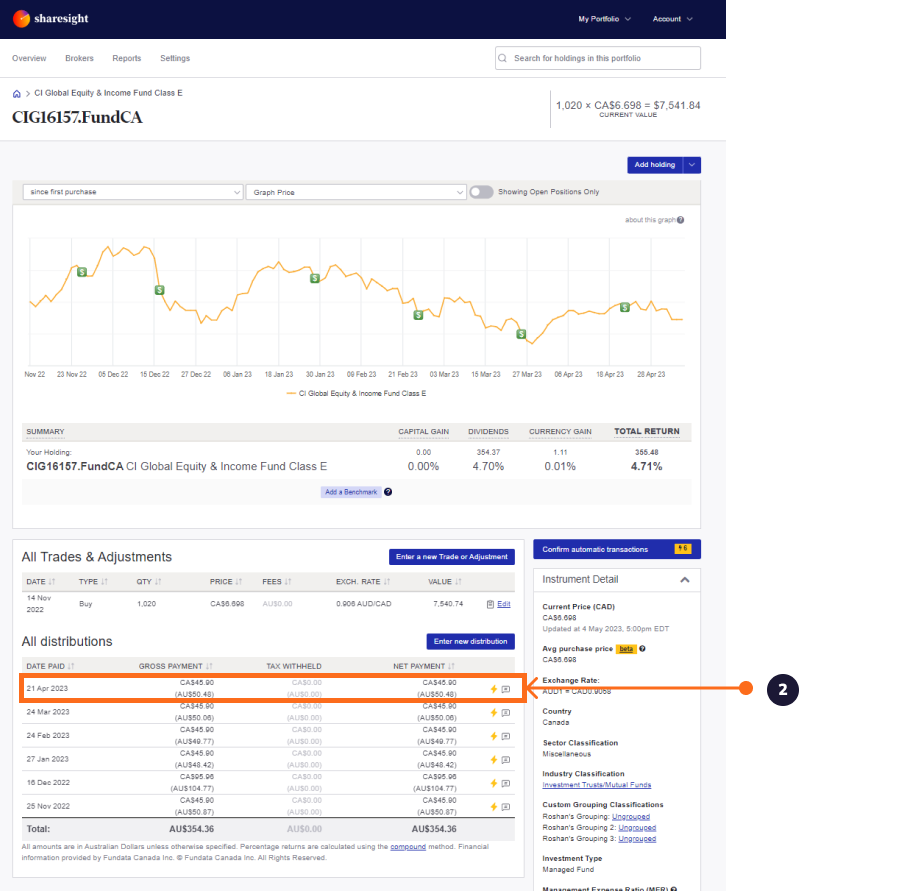Click the Add holding button

tap(655, 165)
